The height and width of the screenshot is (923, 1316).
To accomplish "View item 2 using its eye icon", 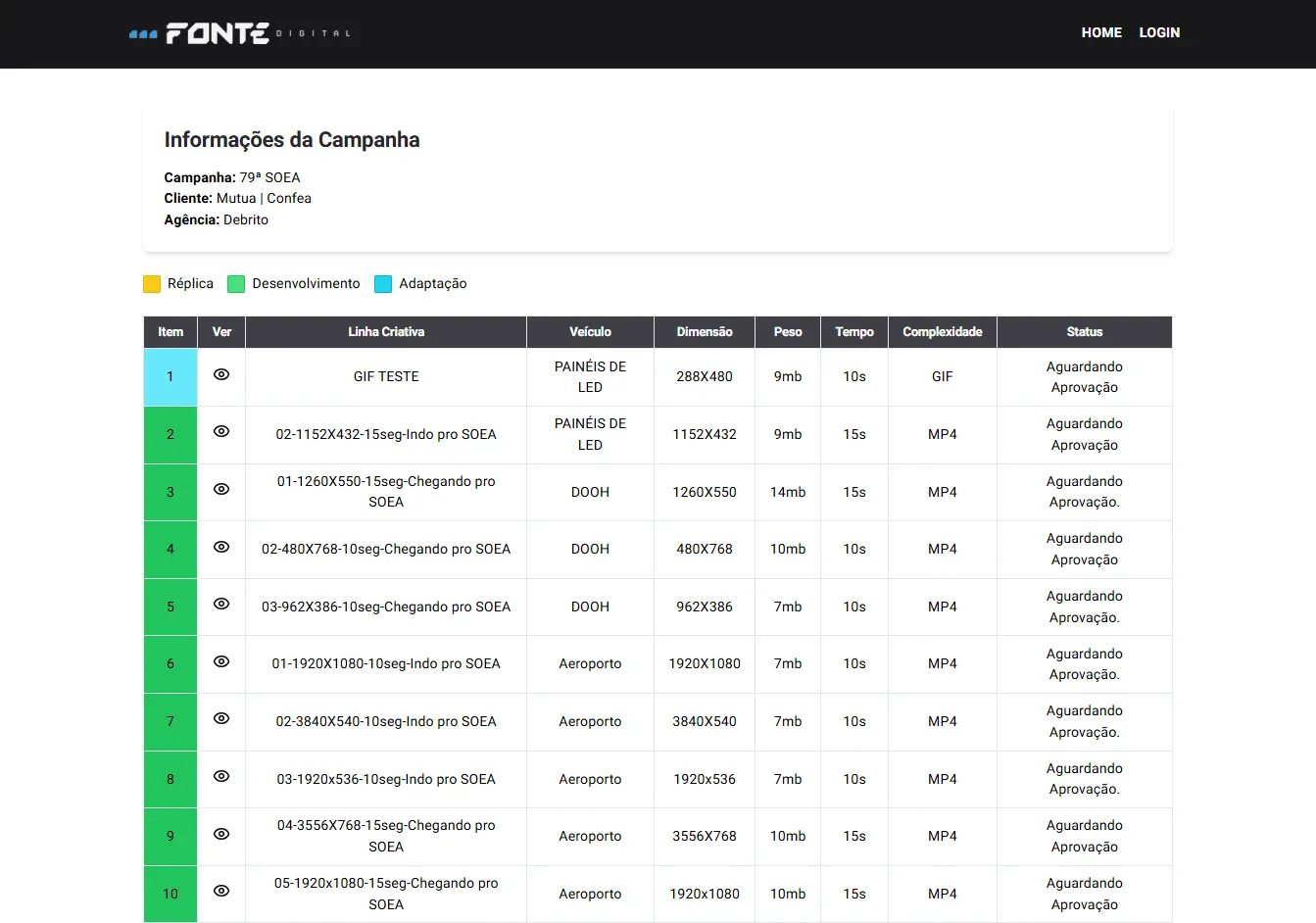I will (221, 432).
